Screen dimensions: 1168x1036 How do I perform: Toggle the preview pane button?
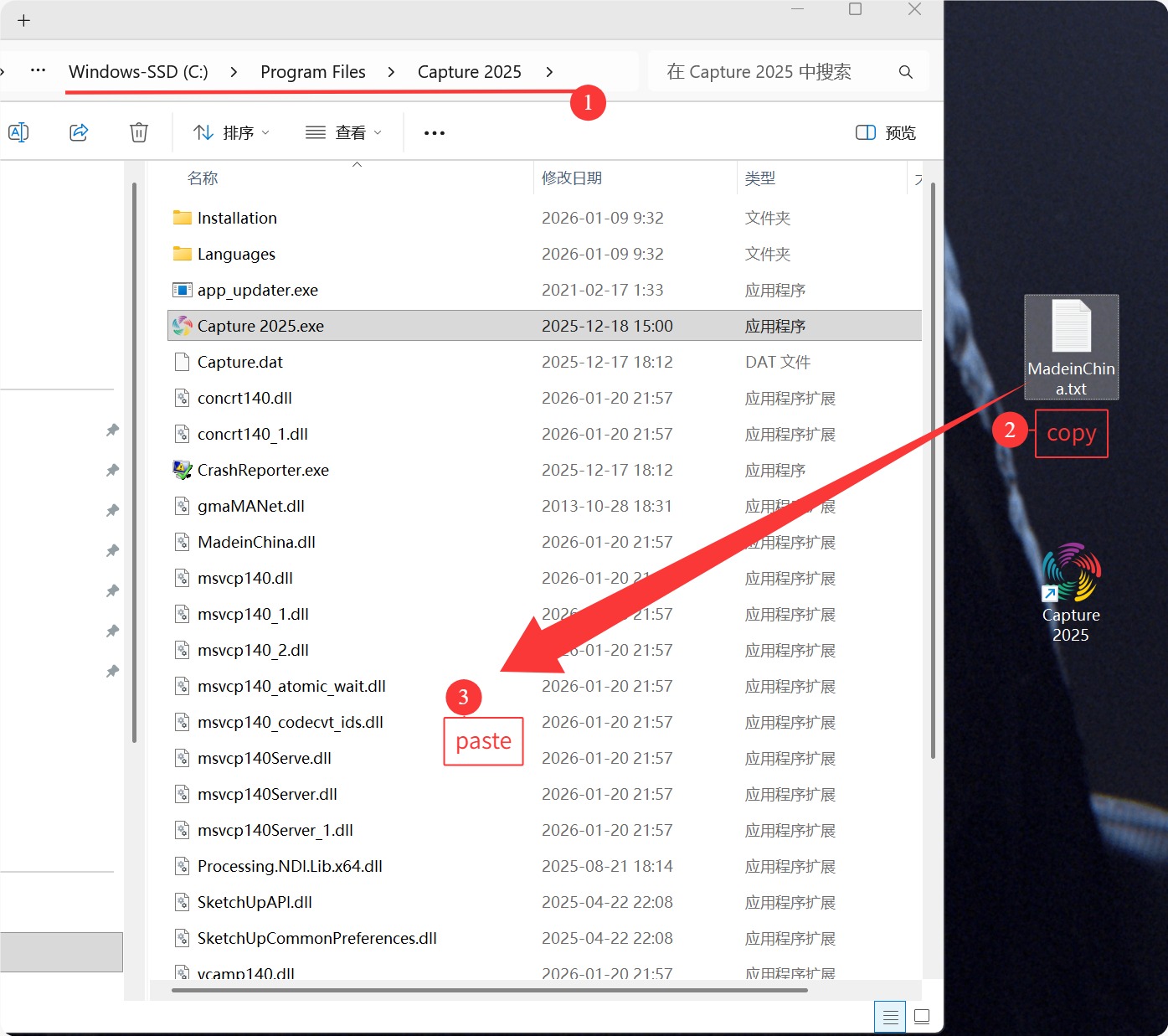(x=885, y=132)
